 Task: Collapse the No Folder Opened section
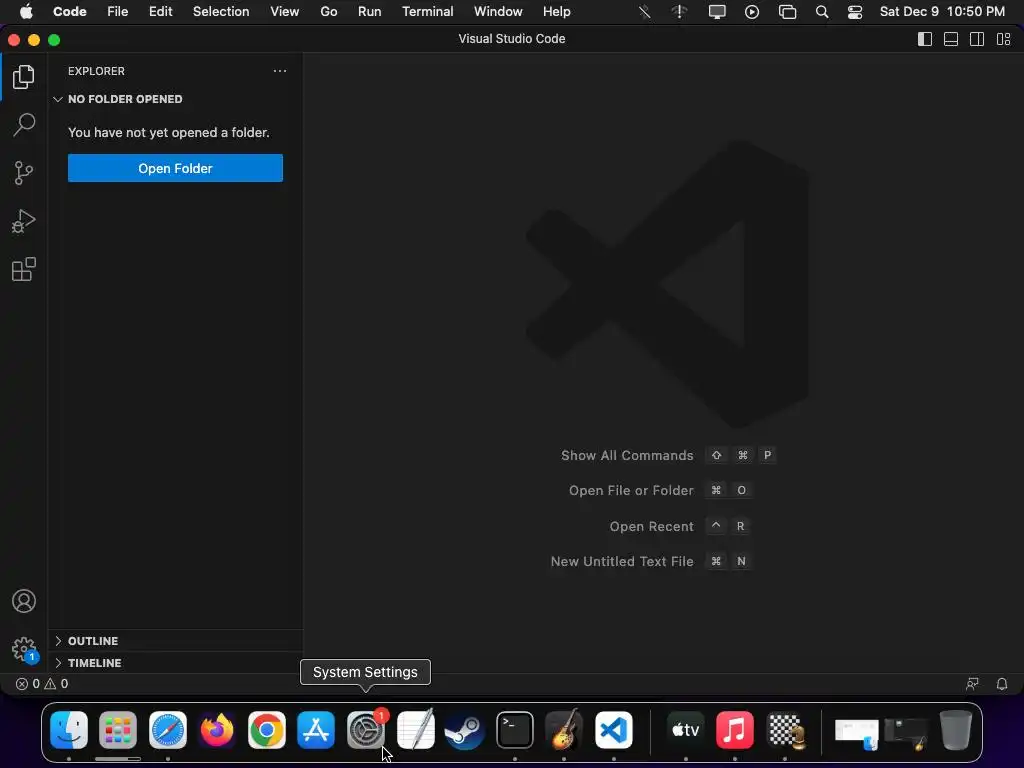tap(175, 99)
